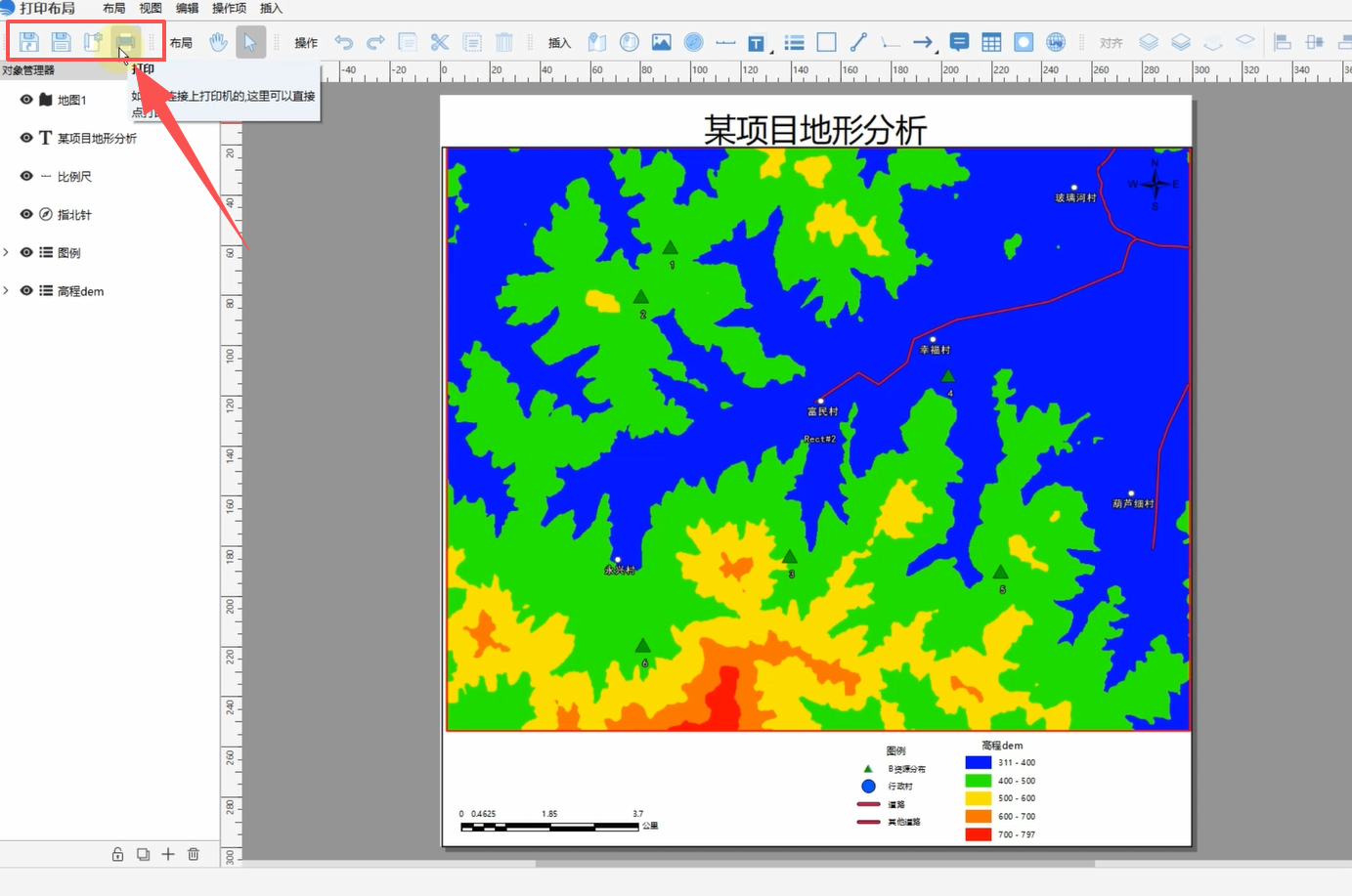1352x896 pixels.
Task: Insert an arrow line element
Action: pos(921,42)
